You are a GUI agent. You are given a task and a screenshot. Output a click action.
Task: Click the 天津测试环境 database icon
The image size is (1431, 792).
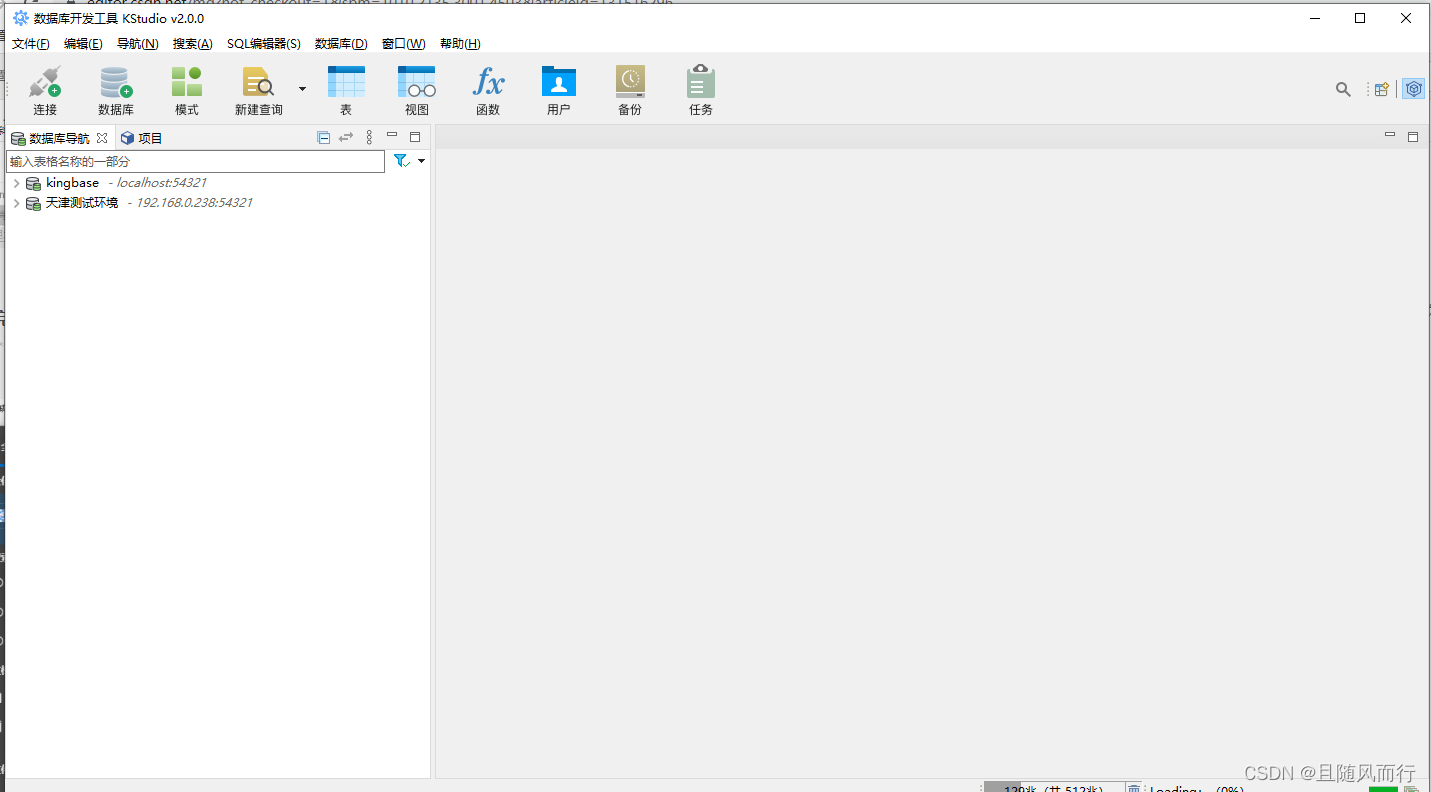pyautogui.click(x=33, y=204)
